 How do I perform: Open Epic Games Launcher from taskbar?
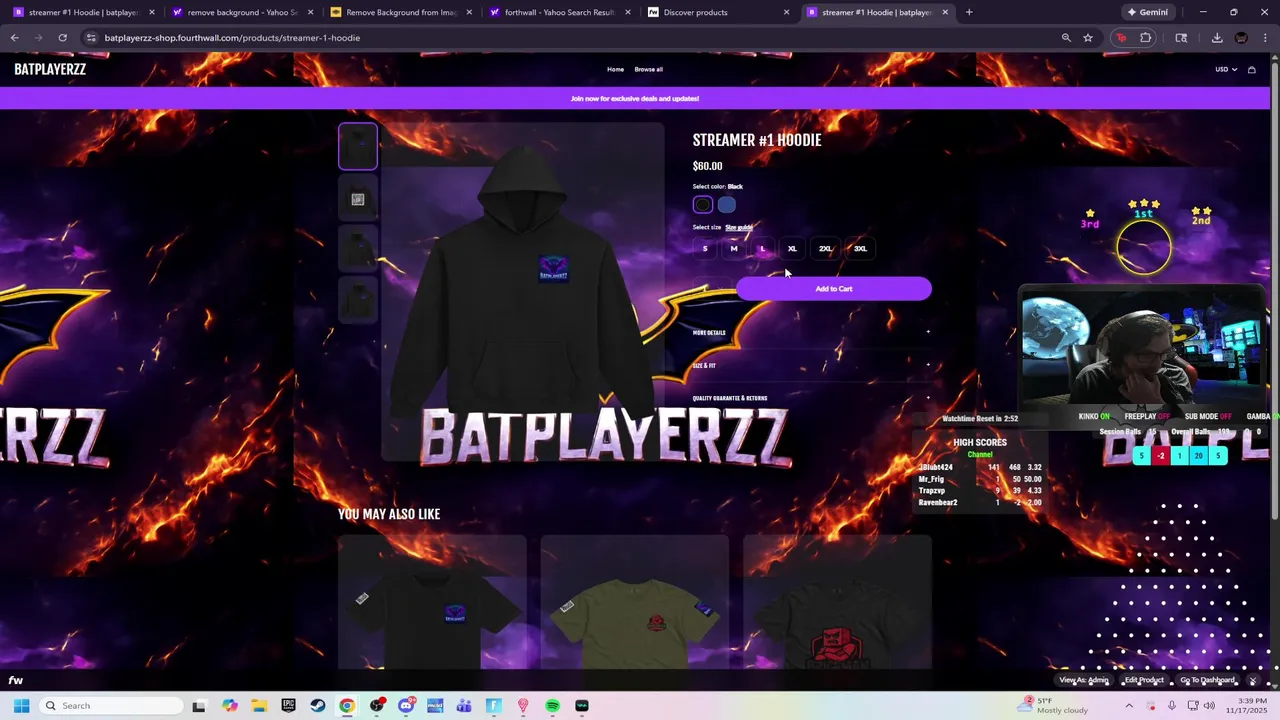[x=288, y=705]
